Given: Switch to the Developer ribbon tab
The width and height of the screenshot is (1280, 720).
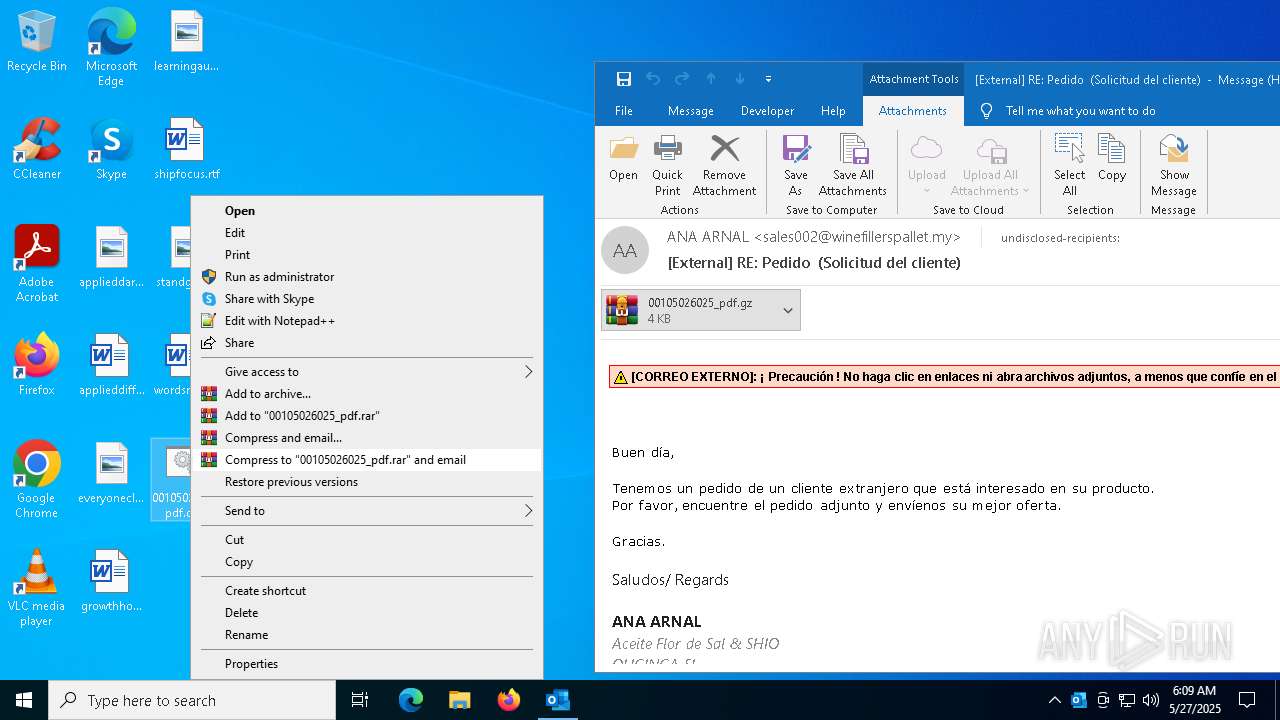Looking at the screenshot, I should [x=767, y=111].
